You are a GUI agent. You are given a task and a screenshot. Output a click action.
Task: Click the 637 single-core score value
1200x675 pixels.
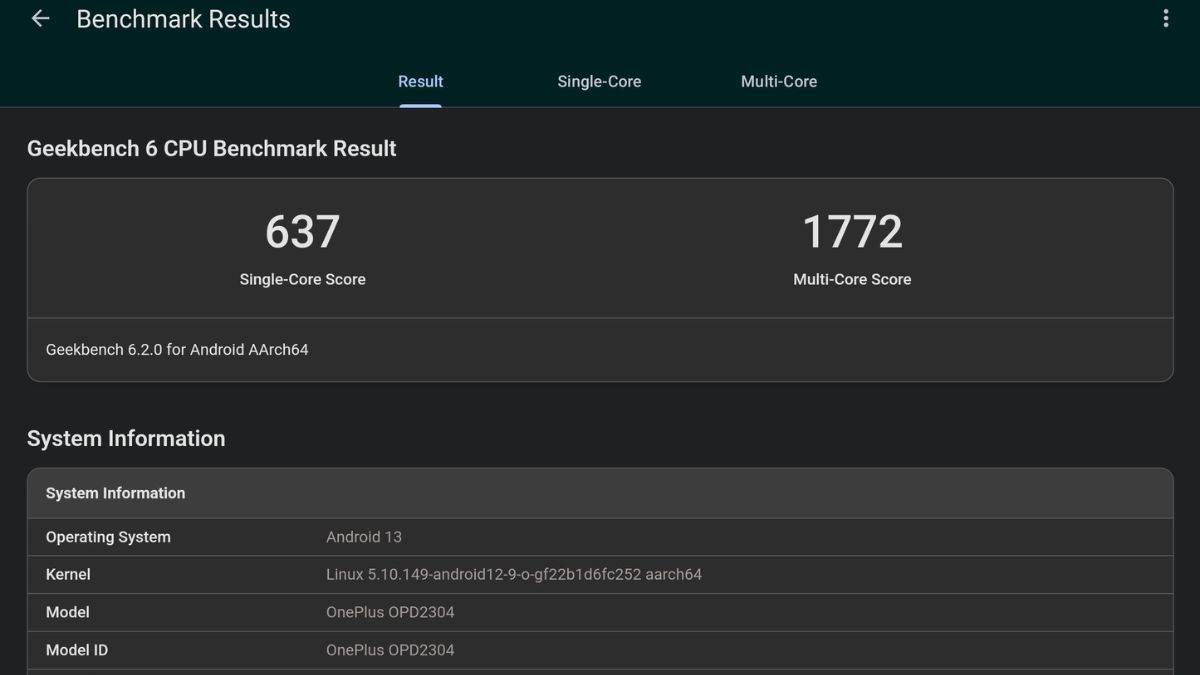pos(302,232)
